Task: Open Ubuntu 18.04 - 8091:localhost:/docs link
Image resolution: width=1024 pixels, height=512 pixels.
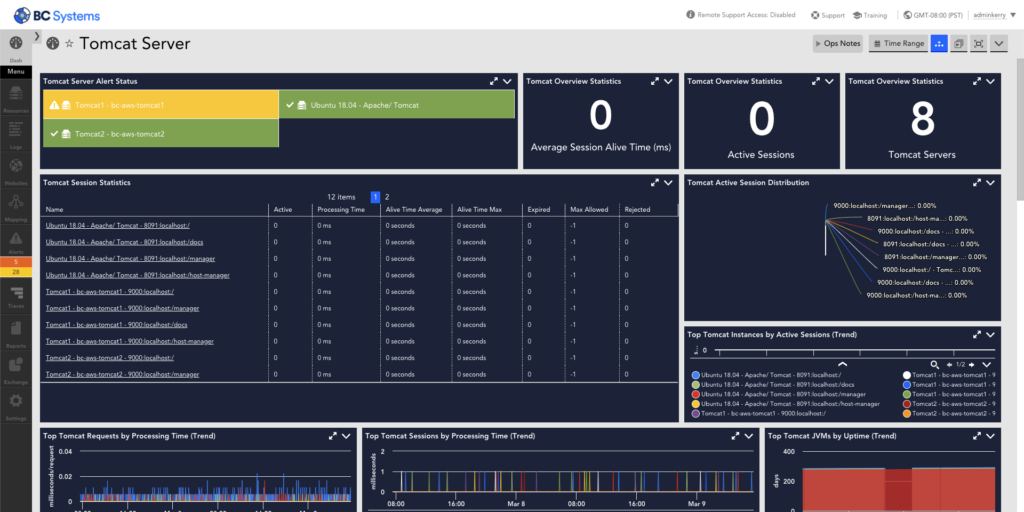Action: 123,242
